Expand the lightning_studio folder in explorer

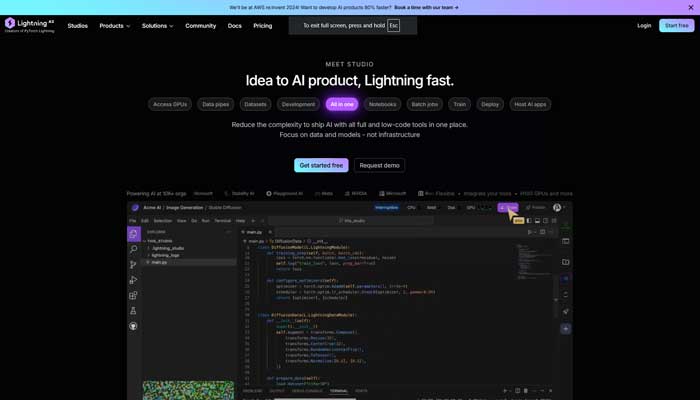point(167,248)
